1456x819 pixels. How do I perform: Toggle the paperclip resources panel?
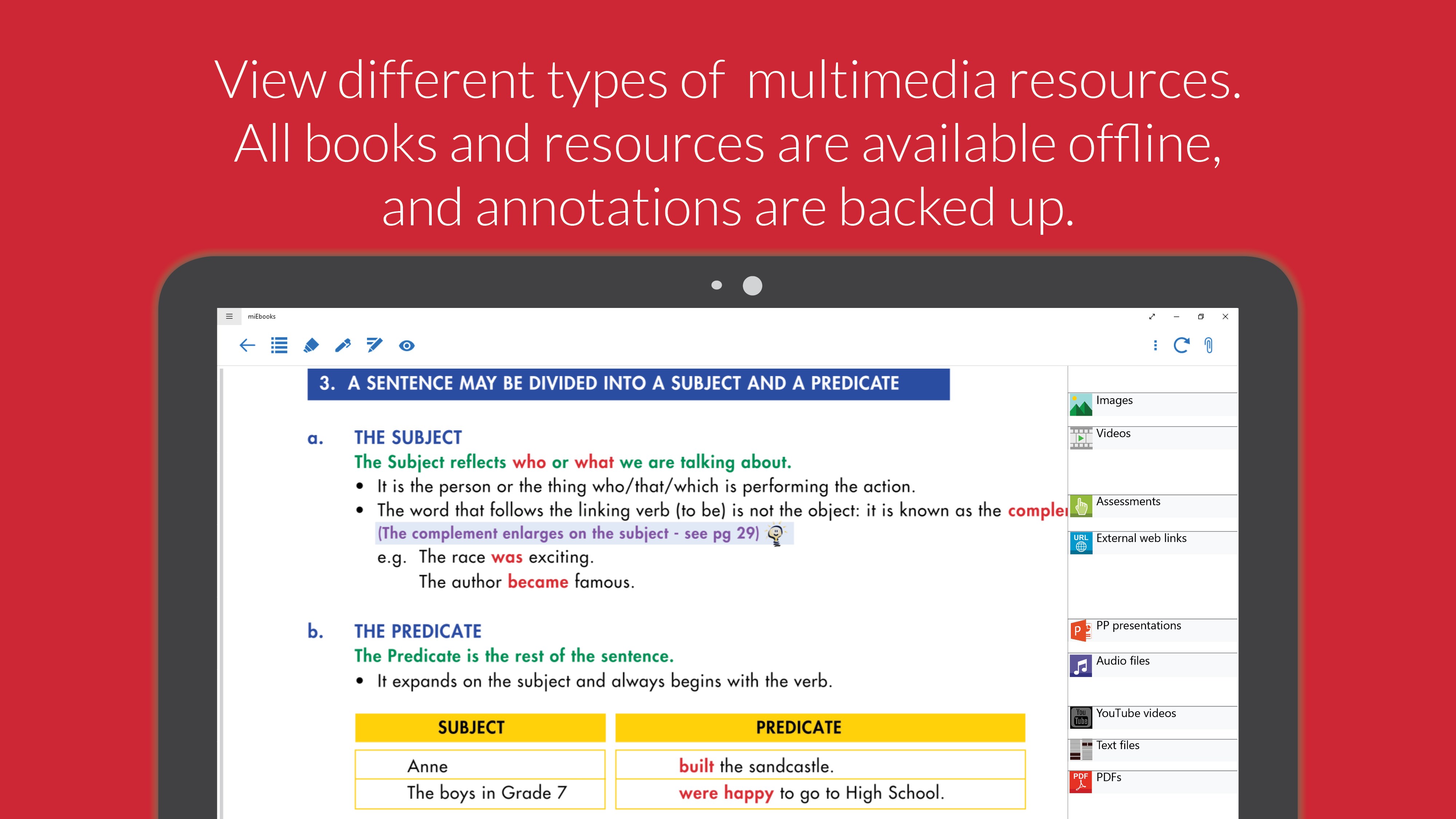[x=1208, y=345]
